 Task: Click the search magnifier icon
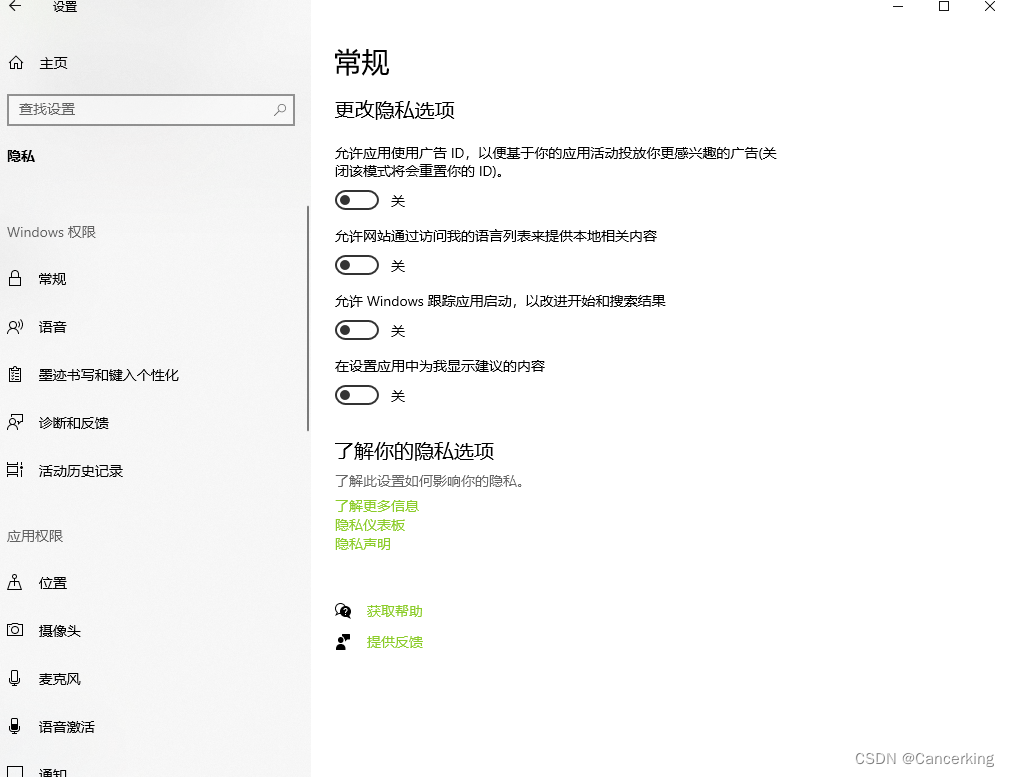[280, 109]
